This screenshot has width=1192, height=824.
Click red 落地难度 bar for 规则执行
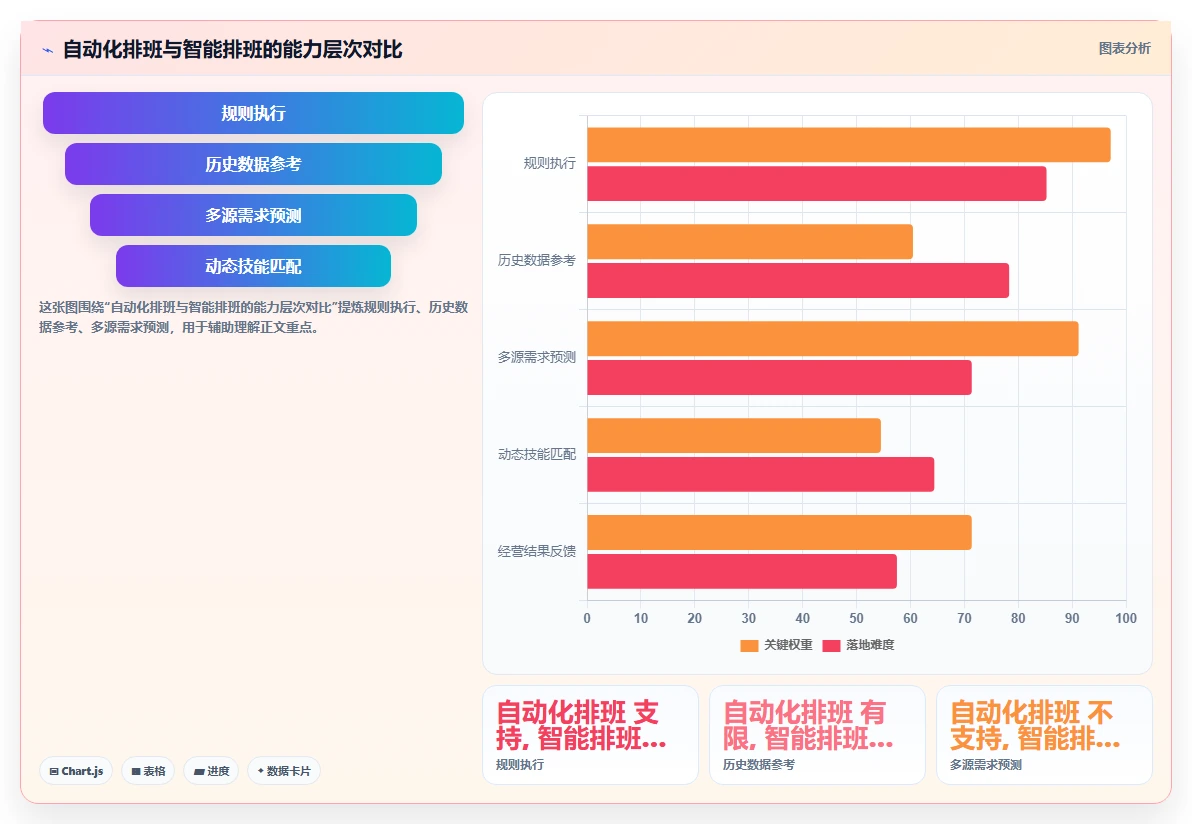[x=816, y=184]
